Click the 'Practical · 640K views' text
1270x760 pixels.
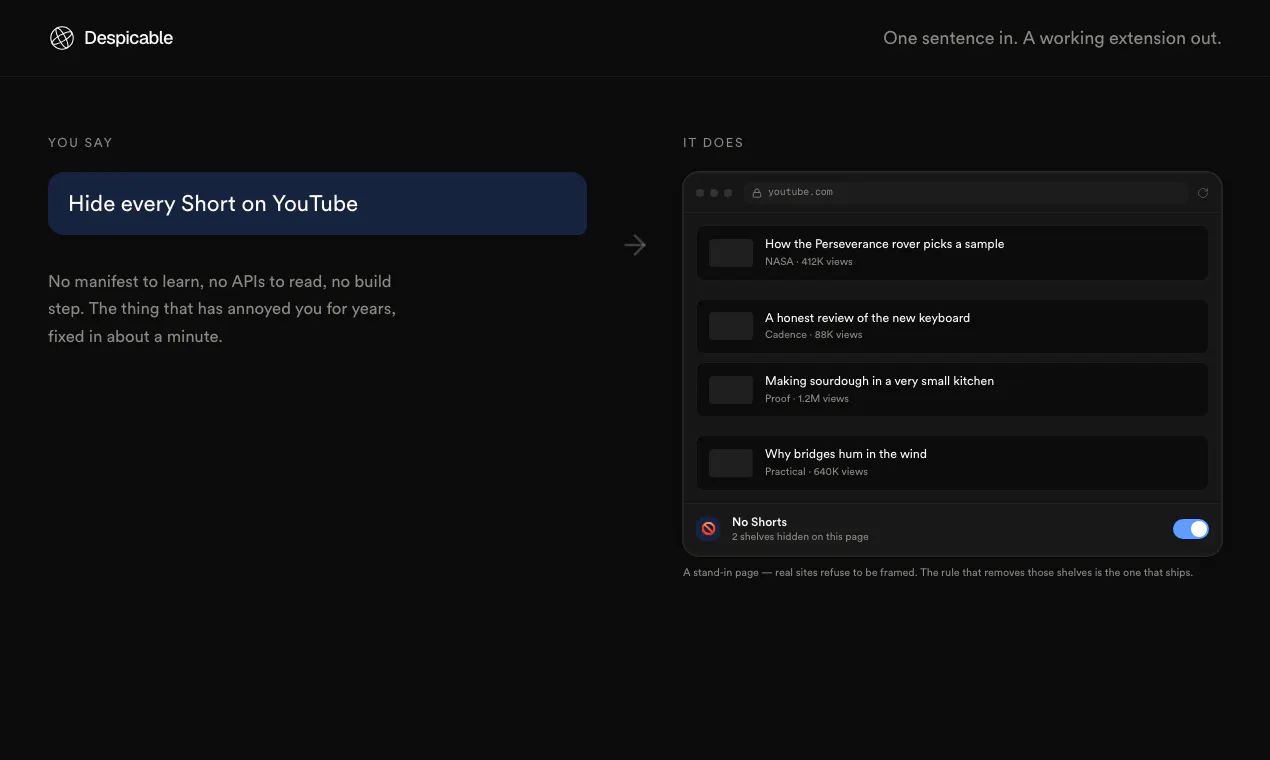tap(816, 472)
